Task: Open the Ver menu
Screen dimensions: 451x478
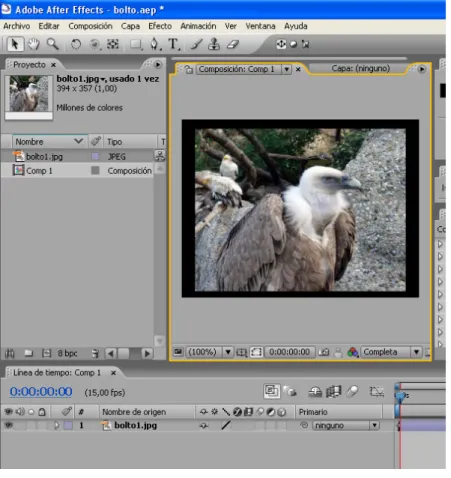Action: (x=230, y=26)
